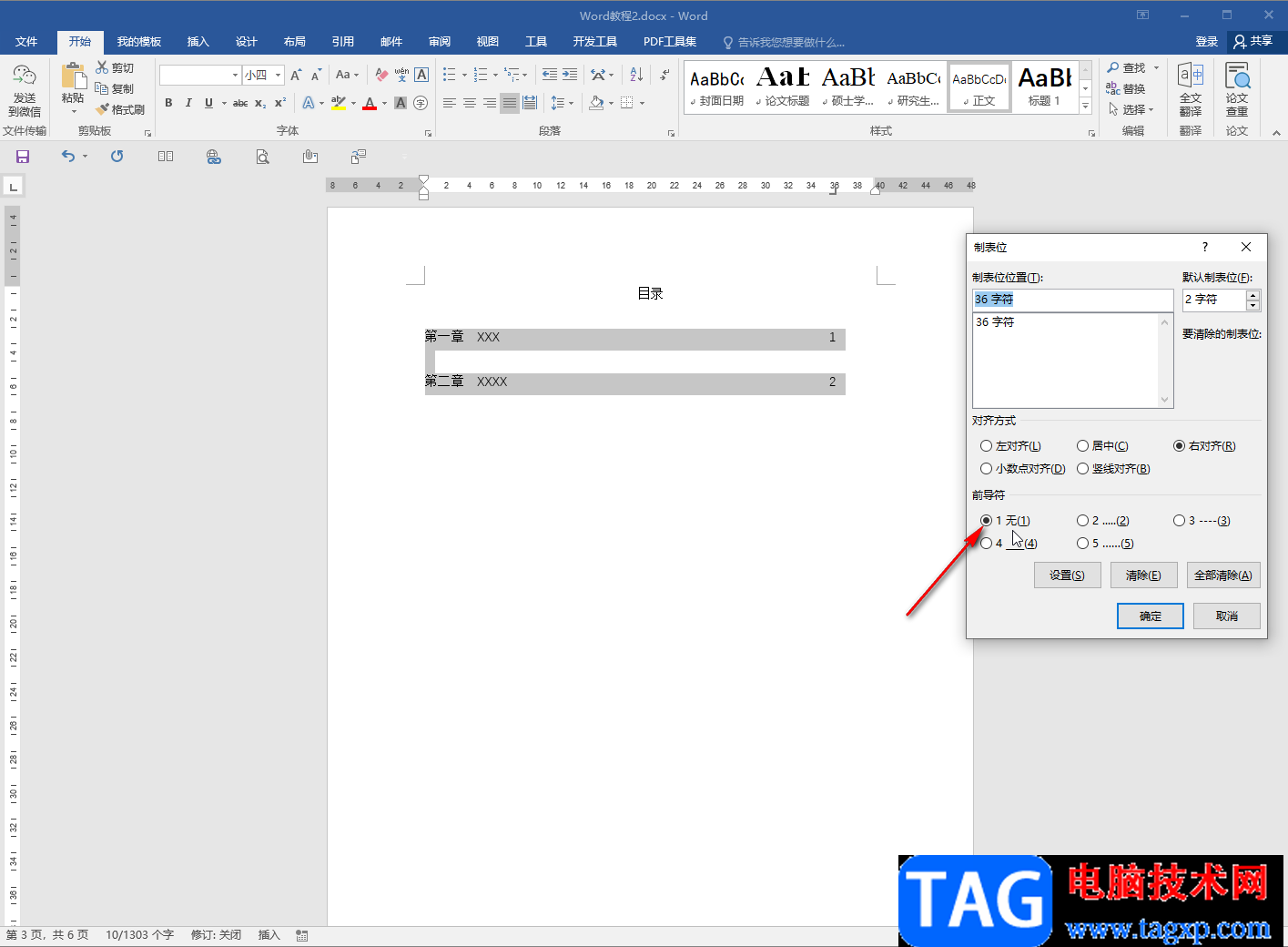Click the Clear (清除) button
The image size is (1288, 947).
(x=1143, y=575)
